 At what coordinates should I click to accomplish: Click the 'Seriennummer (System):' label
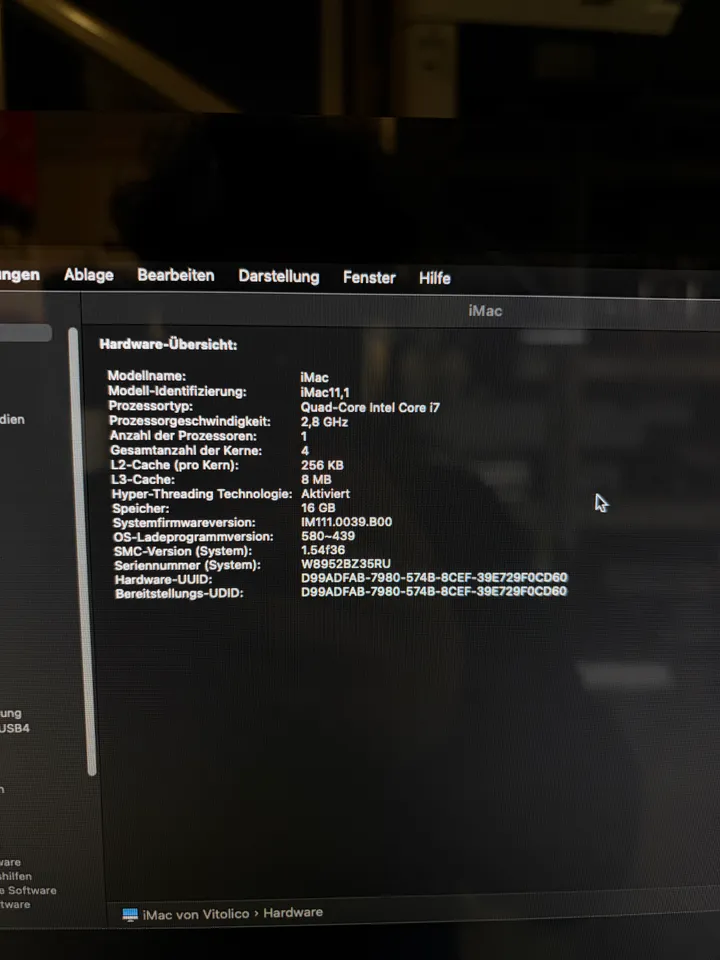tap(187, 565)
